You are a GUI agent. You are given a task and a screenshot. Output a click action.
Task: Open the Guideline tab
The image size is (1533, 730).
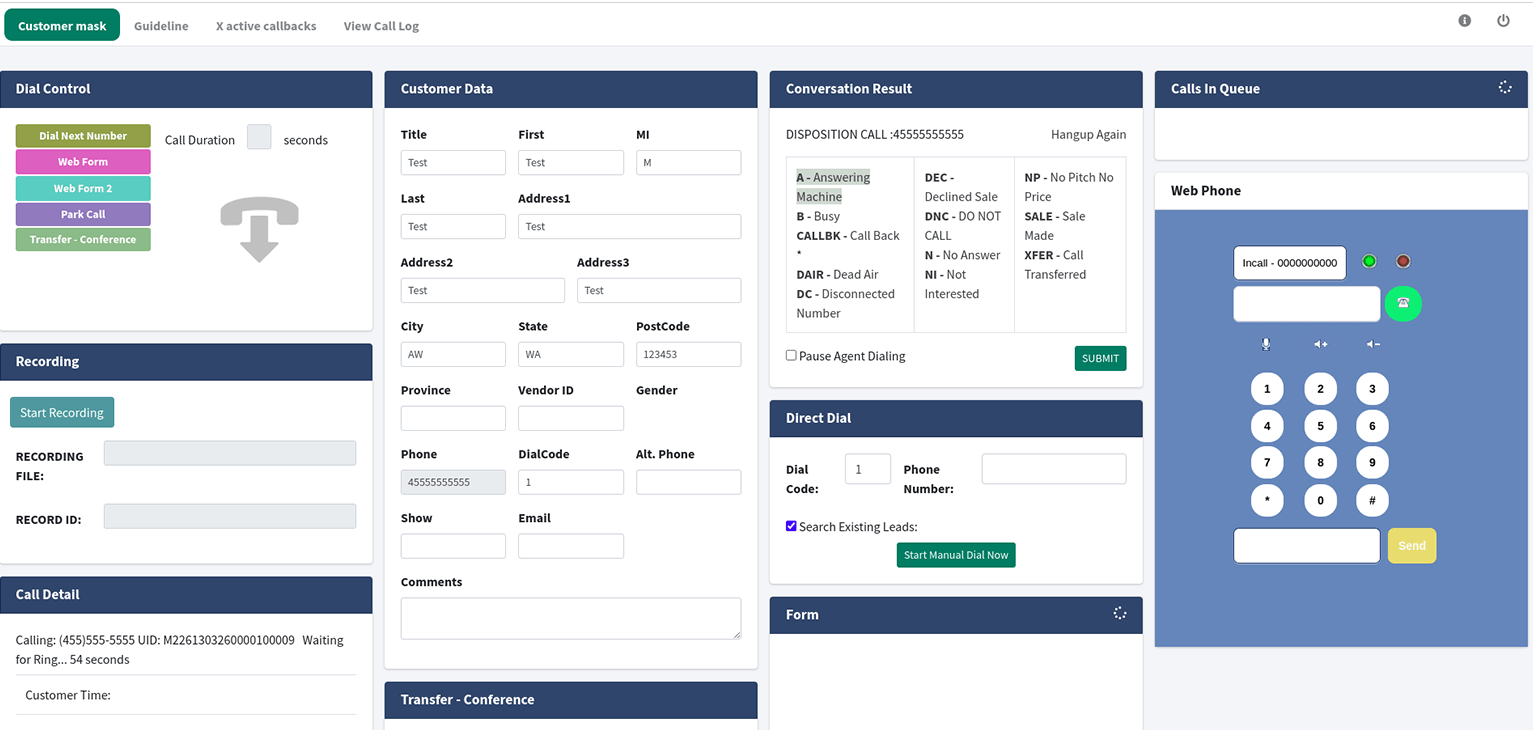[161, 26]
